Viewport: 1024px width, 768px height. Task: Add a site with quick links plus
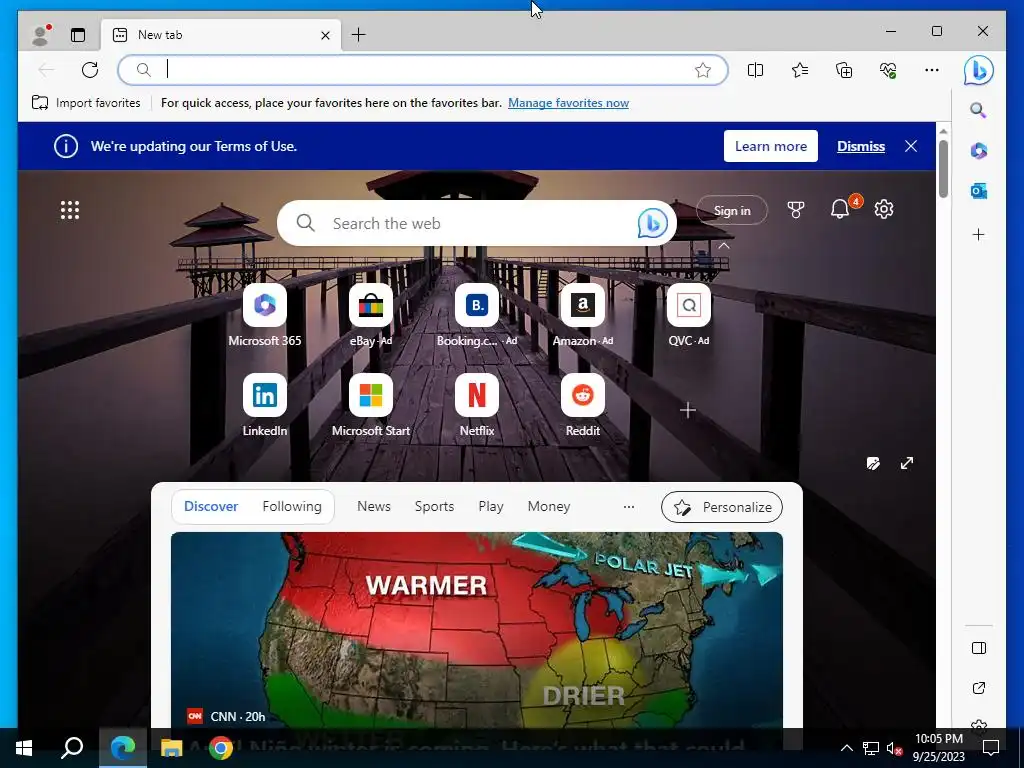tap(688, 410)
